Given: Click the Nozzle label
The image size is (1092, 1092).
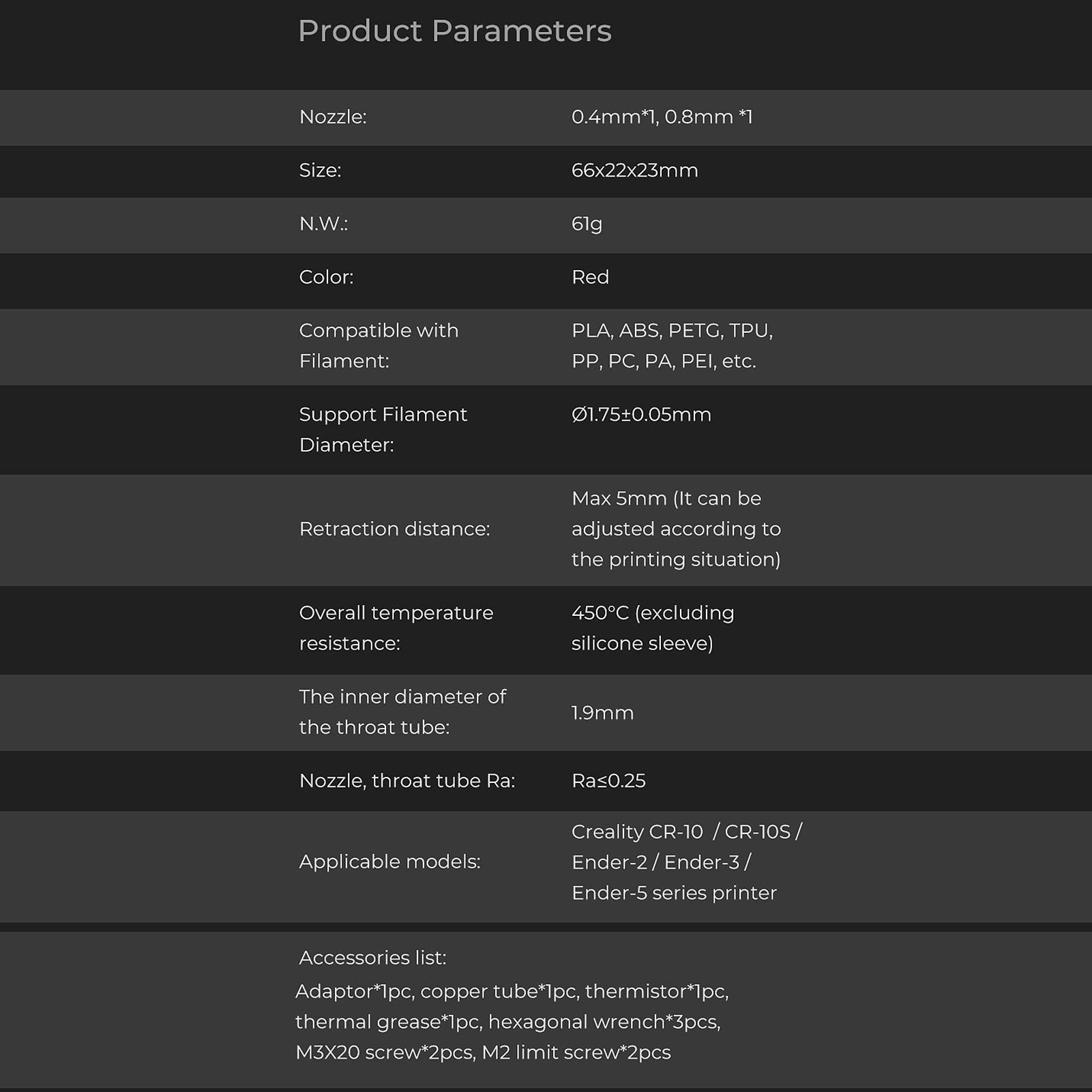Looking at the screenshot, I should (333, 117).
